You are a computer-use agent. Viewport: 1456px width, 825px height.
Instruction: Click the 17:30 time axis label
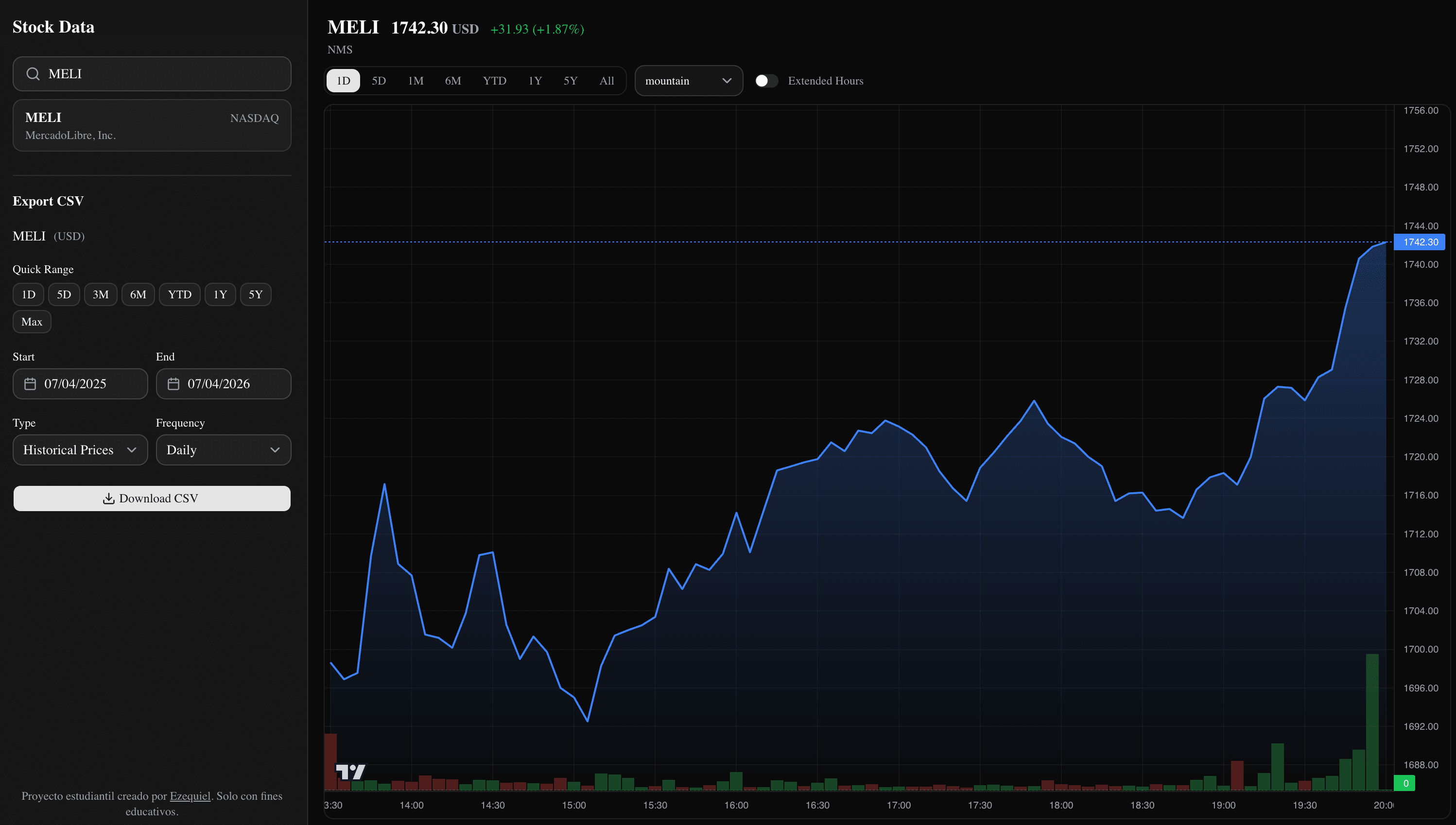980,805
